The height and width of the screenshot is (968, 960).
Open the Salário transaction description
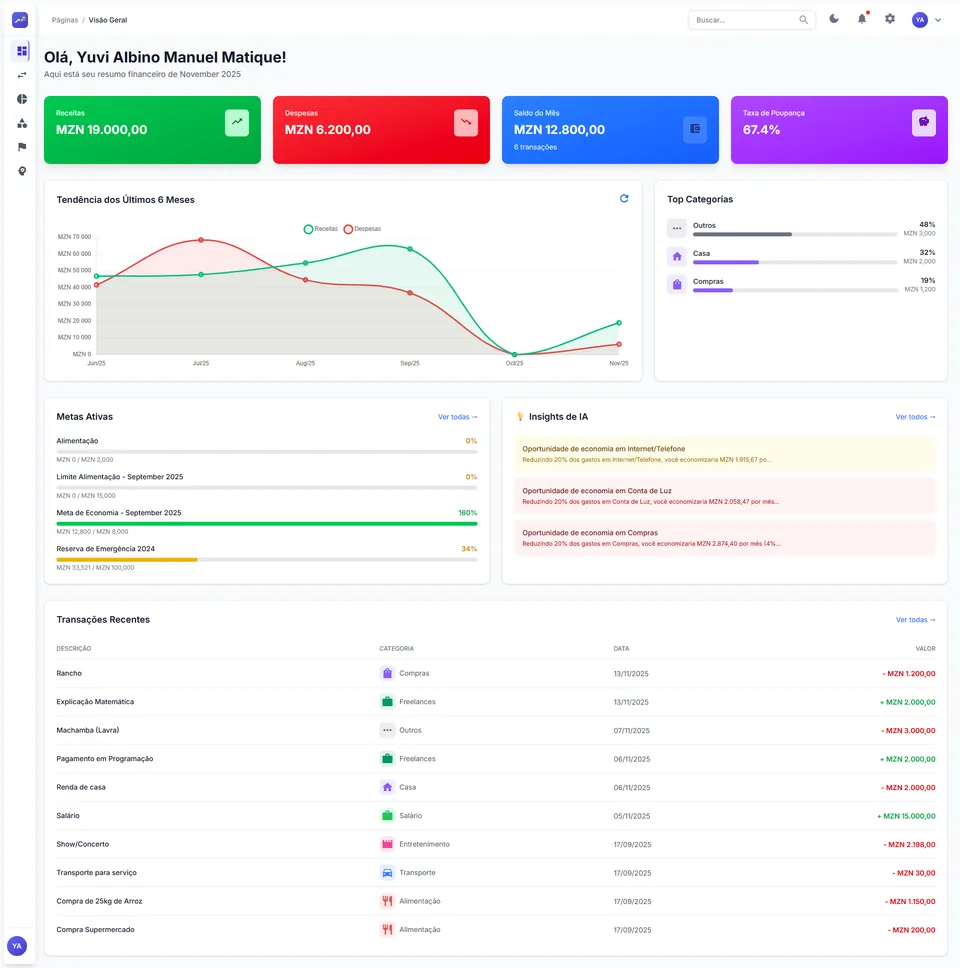click(68, 816)
